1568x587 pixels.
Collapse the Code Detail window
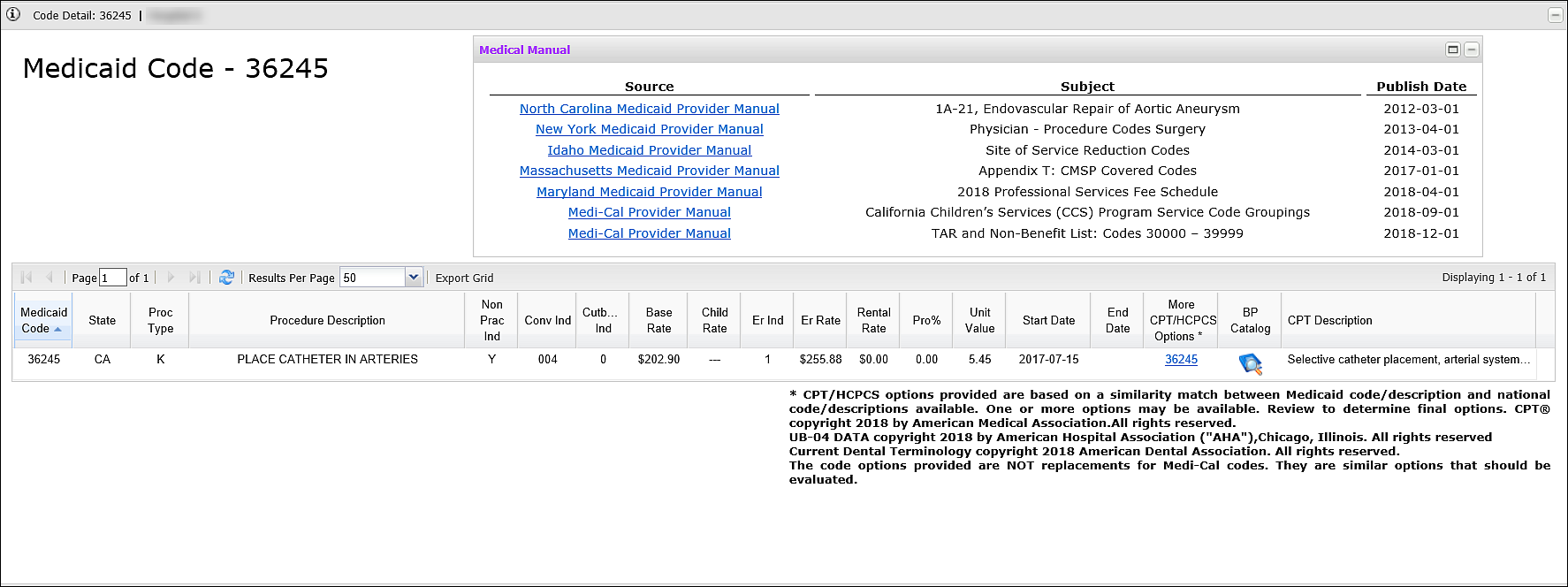point(1556,15)
